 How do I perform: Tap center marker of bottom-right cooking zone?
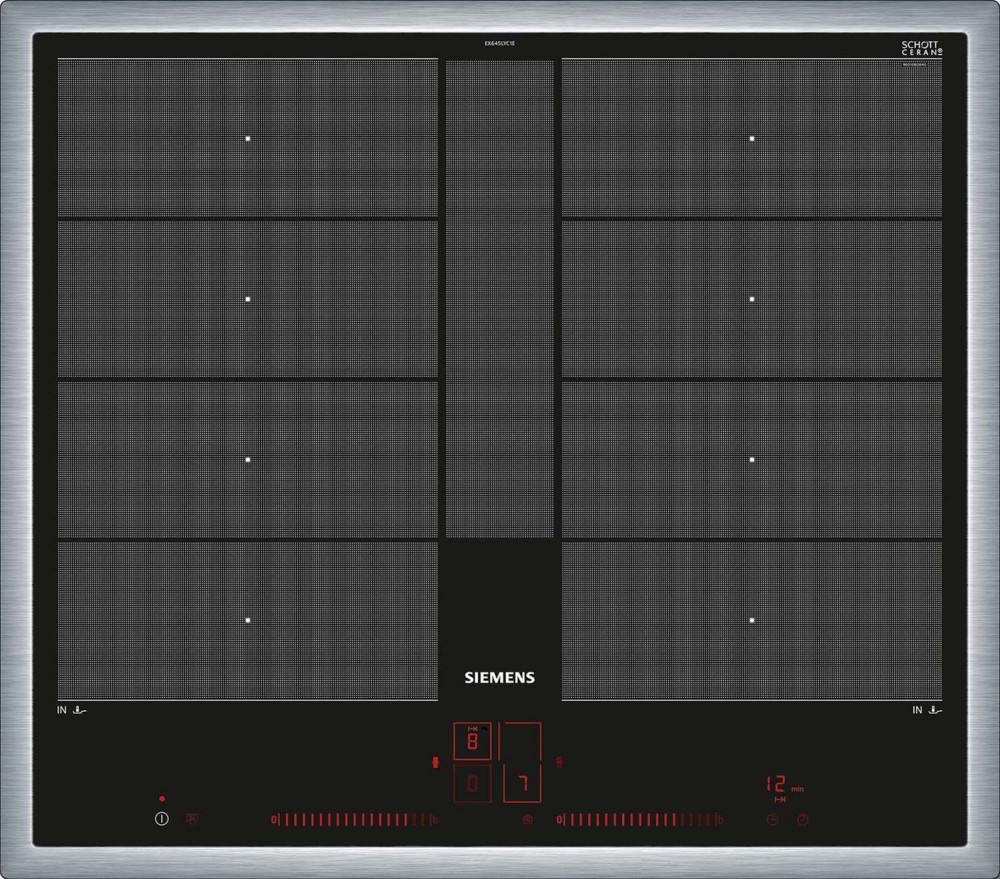[x=752, y=620]
